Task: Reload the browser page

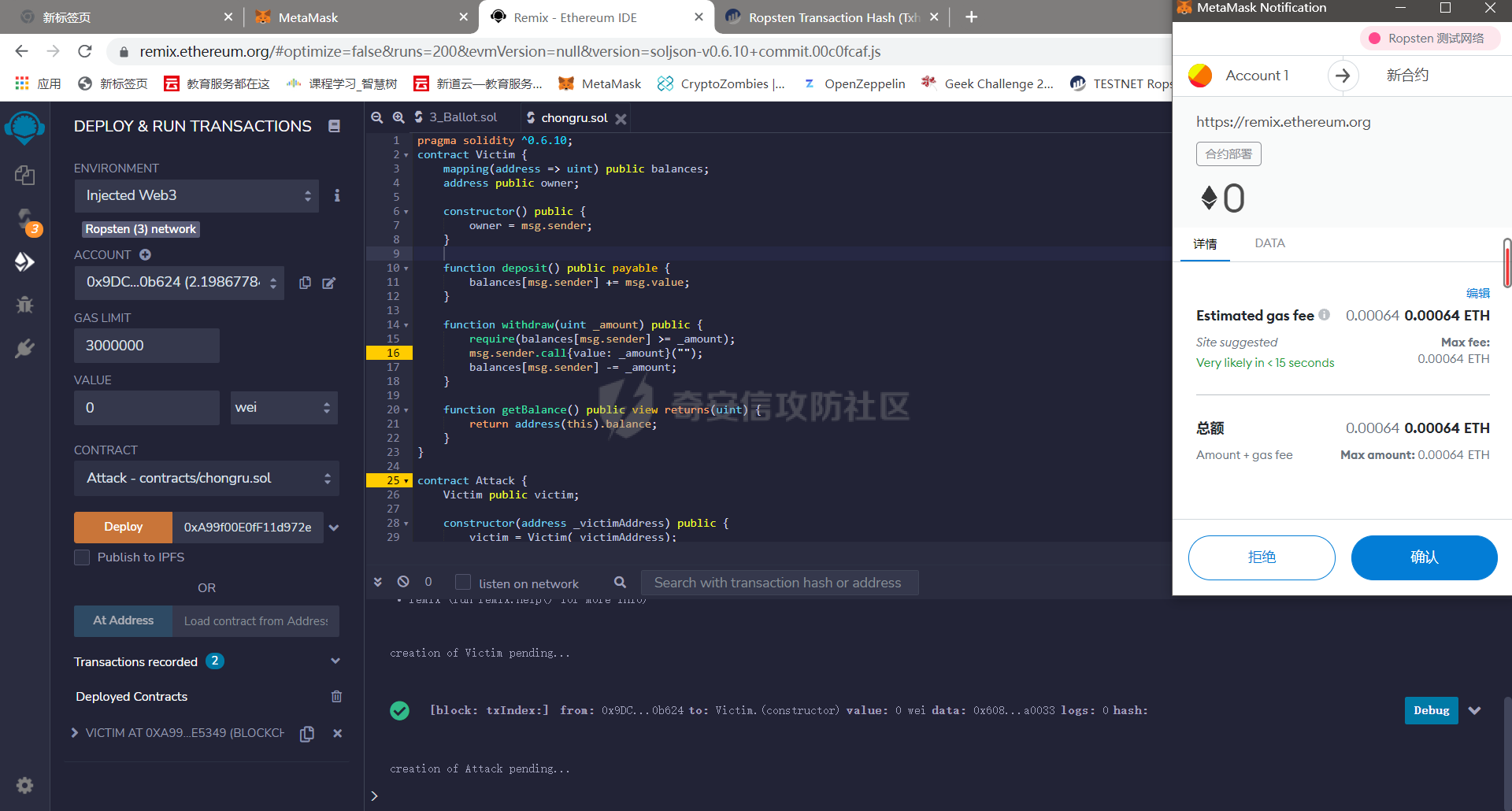Action: [85, 51]
